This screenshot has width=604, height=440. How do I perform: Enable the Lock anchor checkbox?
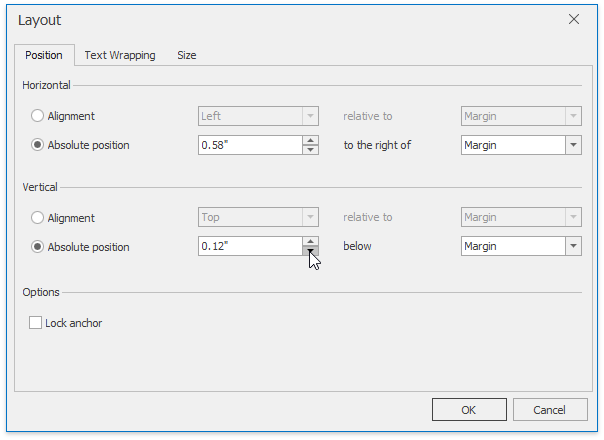(36, 323)
